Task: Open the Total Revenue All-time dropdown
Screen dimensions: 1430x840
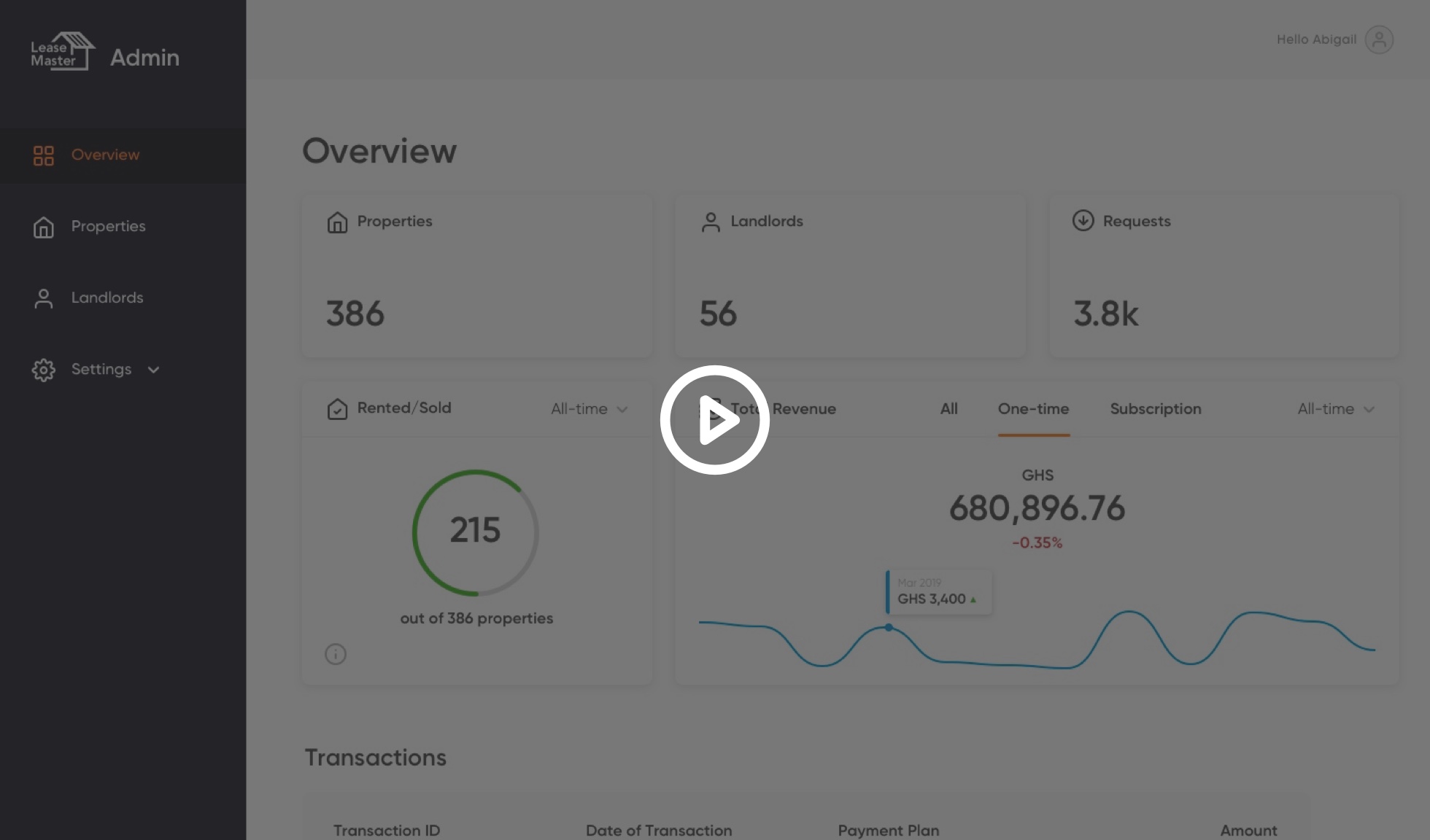Action: pos(1335,409)
